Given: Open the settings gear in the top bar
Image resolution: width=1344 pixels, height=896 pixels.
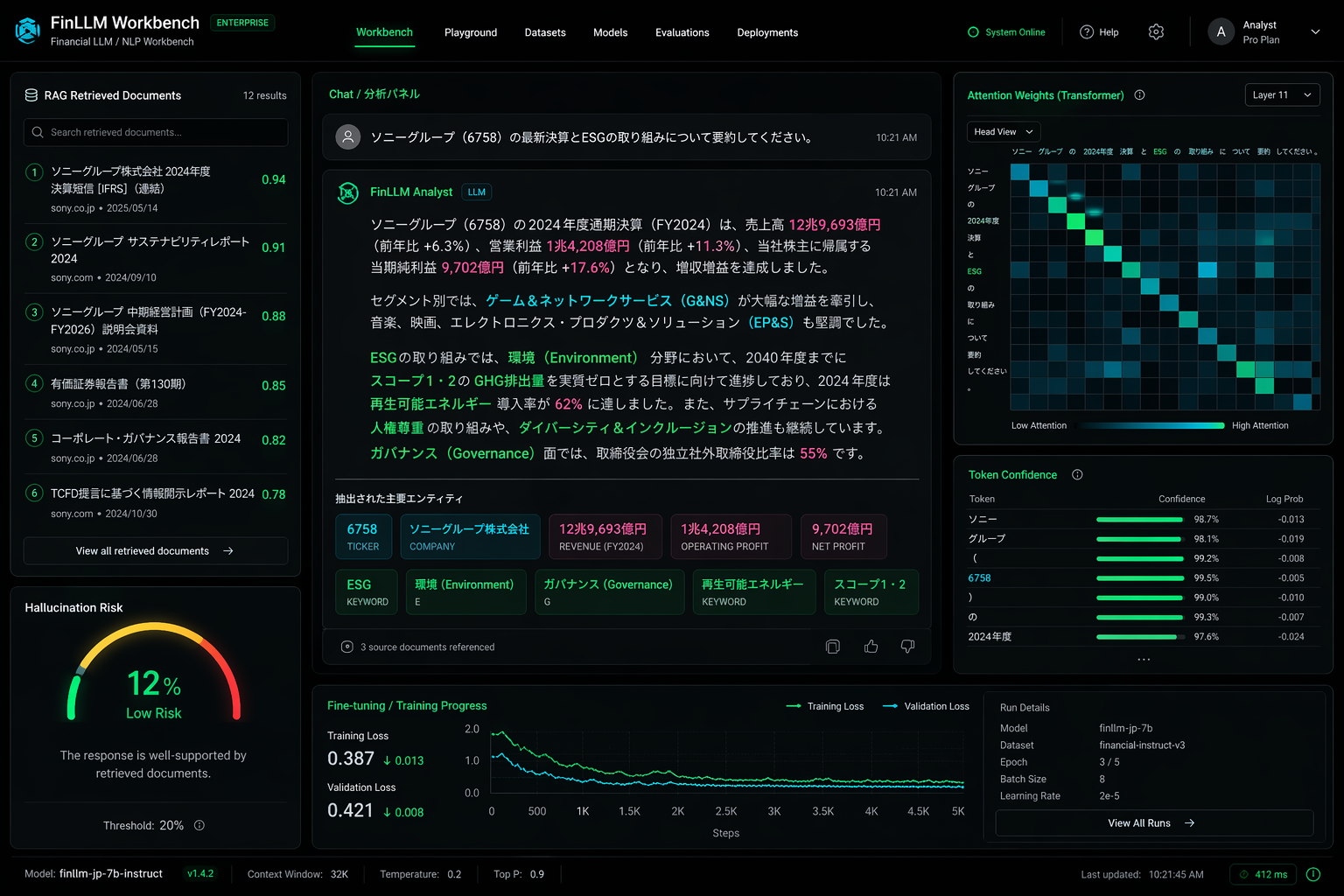Looking at the screenshot, I should pyautogui.click(x=1156, y=31).
